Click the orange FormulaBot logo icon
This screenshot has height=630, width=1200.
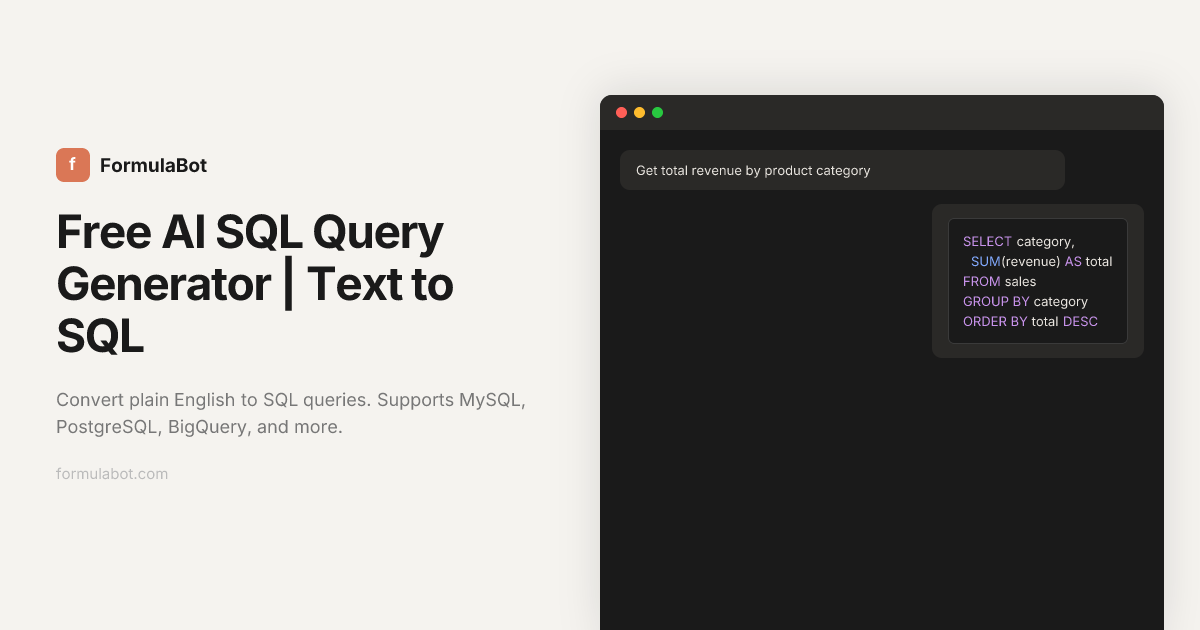(73, 165)
